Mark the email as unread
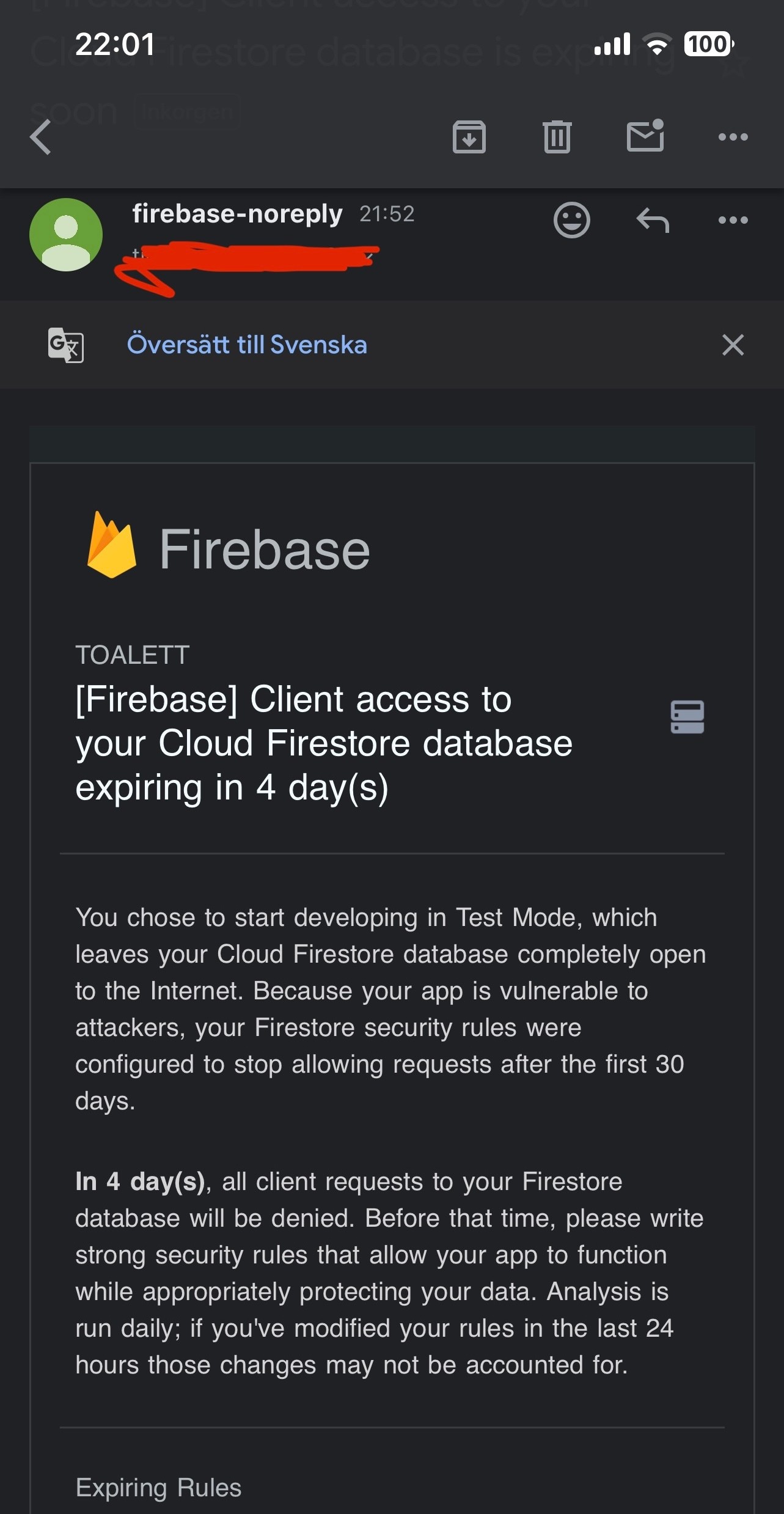 (645, 136)
